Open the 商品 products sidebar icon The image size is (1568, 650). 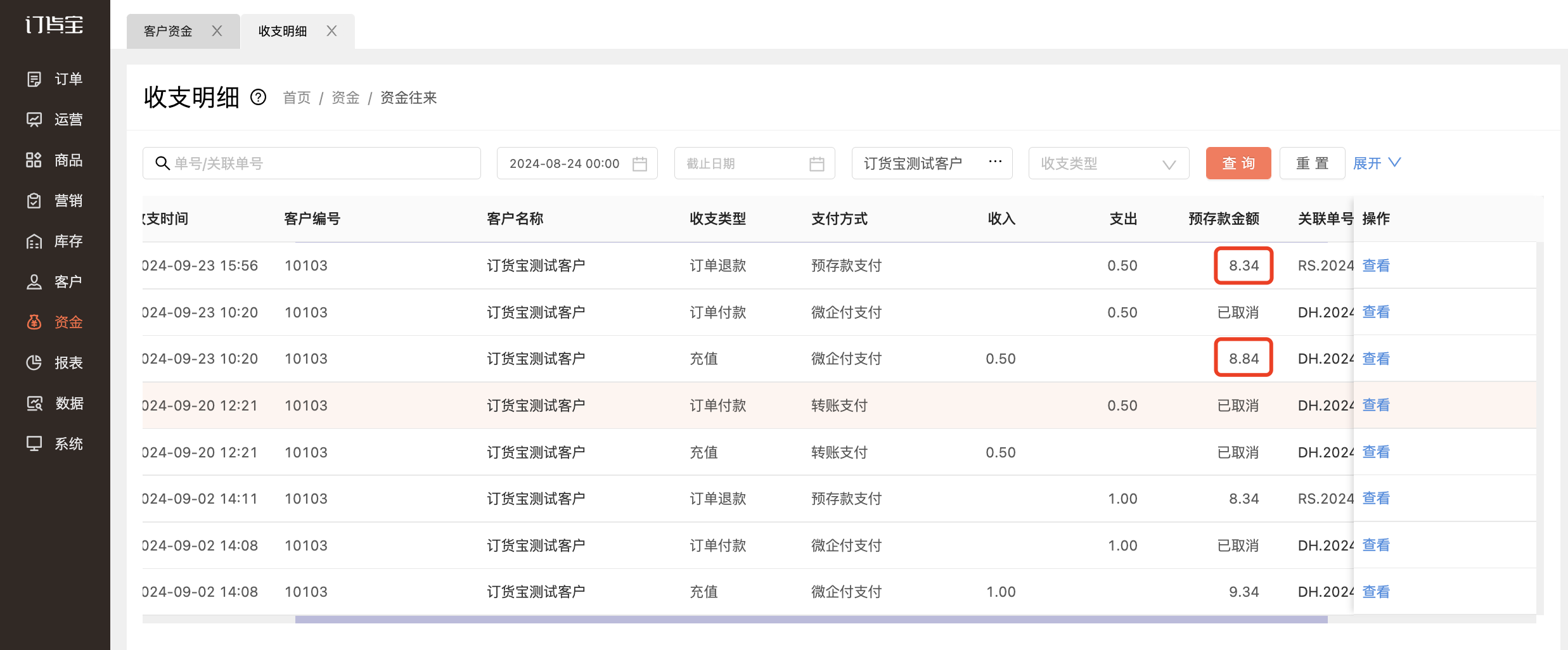click(x=34, y=160)
